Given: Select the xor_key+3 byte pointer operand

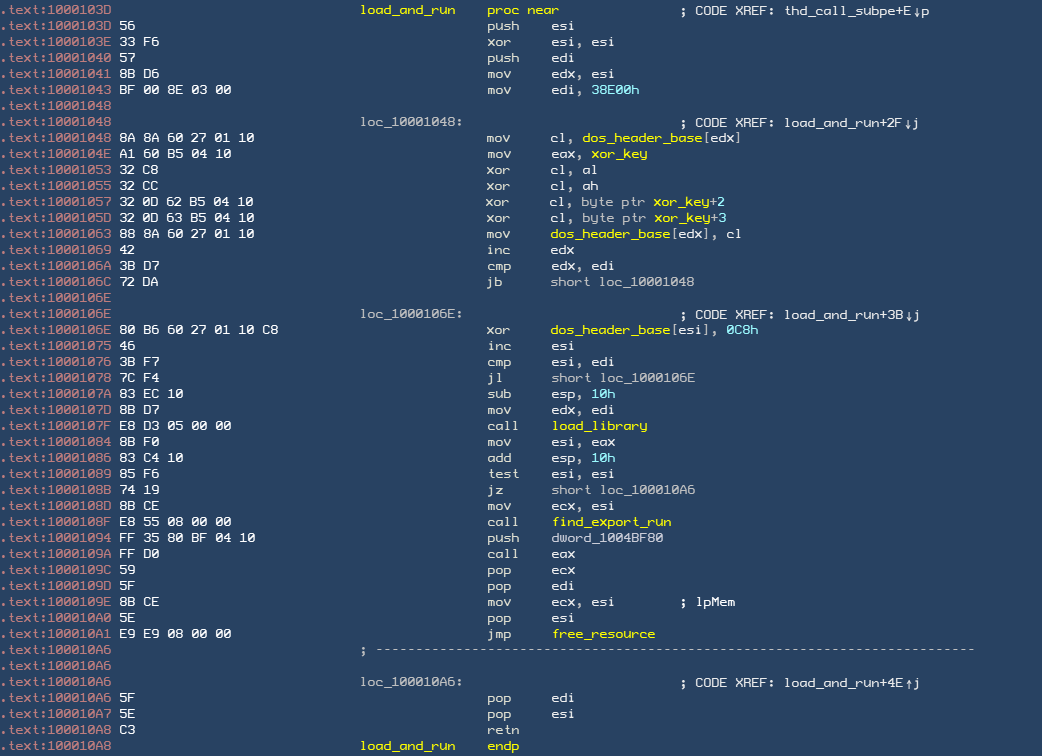Looking at the screenshot, I should pyautogui.click(x=689, y=218).
